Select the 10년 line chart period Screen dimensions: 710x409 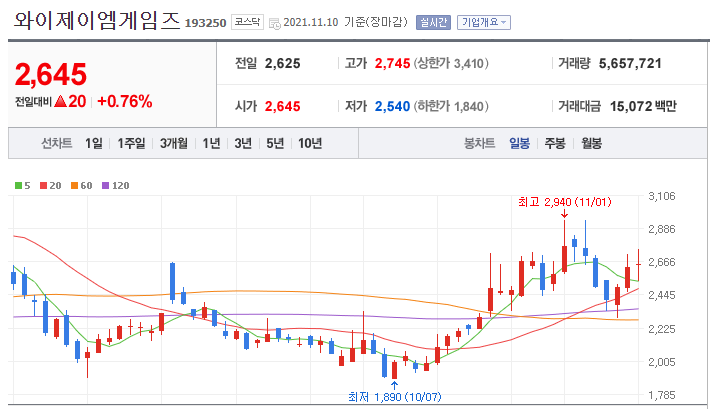pyautogui.click(x=310, y=144)
